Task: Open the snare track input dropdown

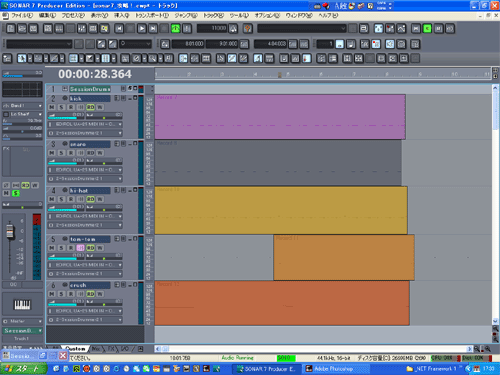Action: tap(85, 170)
